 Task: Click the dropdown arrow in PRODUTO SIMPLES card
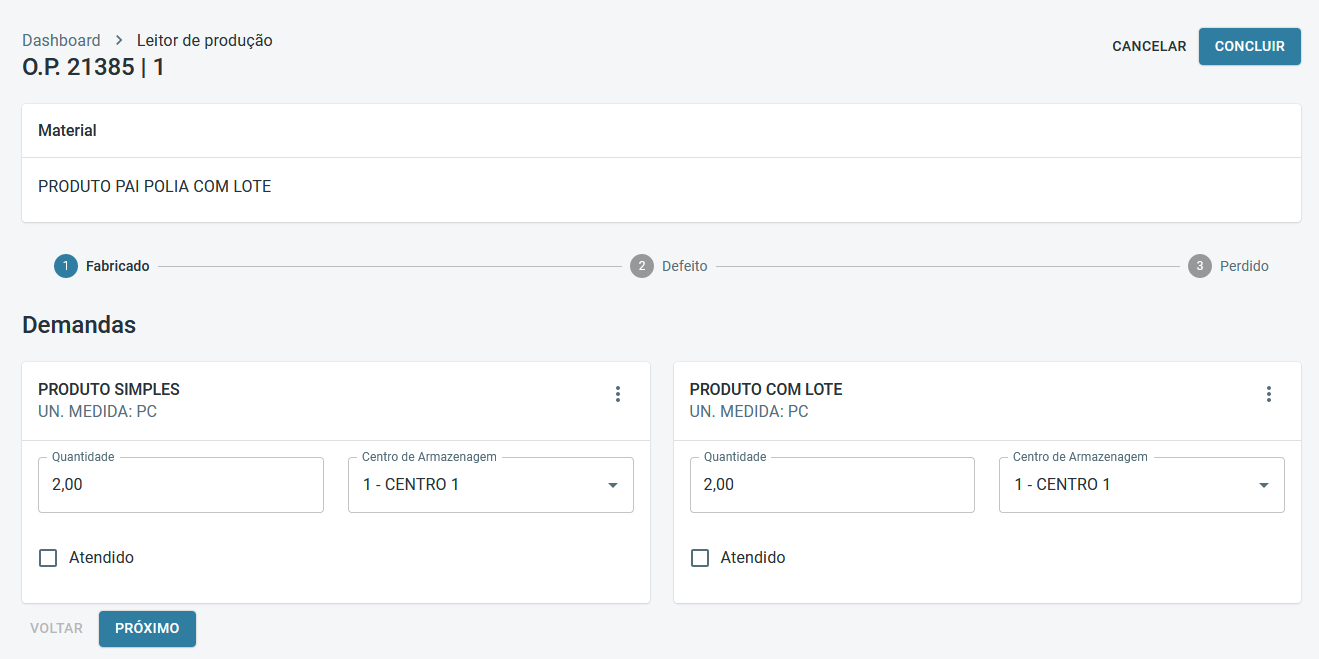613,485
